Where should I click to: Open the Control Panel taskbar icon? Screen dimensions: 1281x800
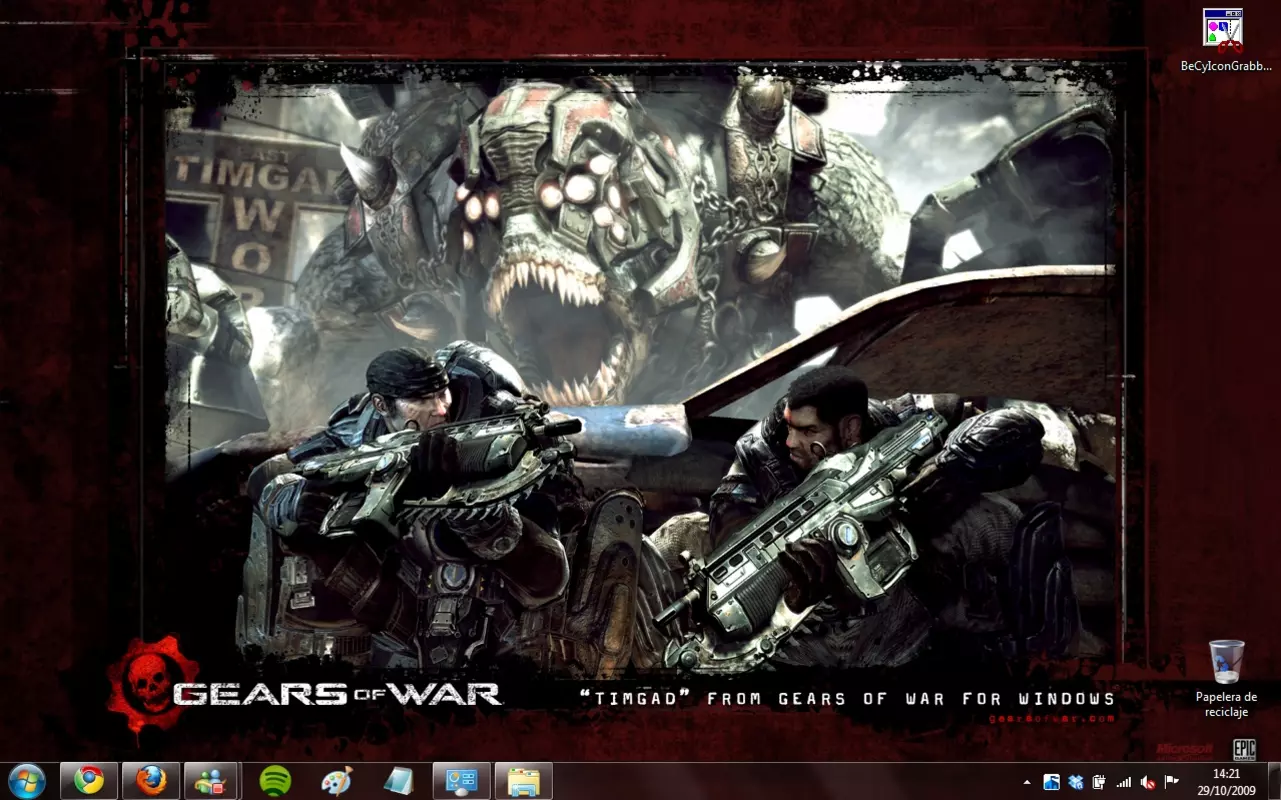point(461,780)
